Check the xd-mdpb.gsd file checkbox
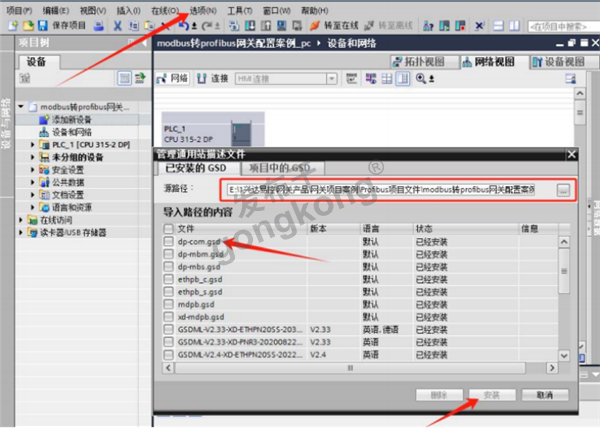Screen dimensions: 600x428 [x=168, y=317]
